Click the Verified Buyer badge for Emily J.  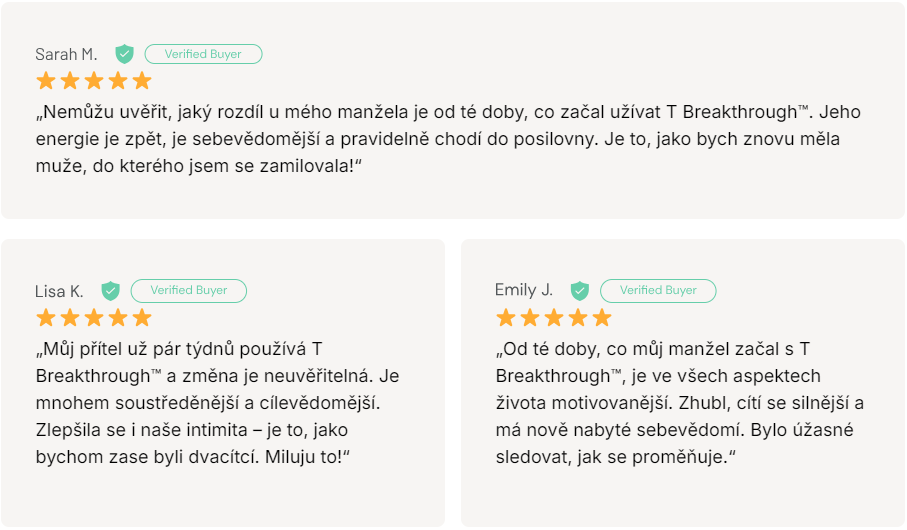(x=658, y=291)
